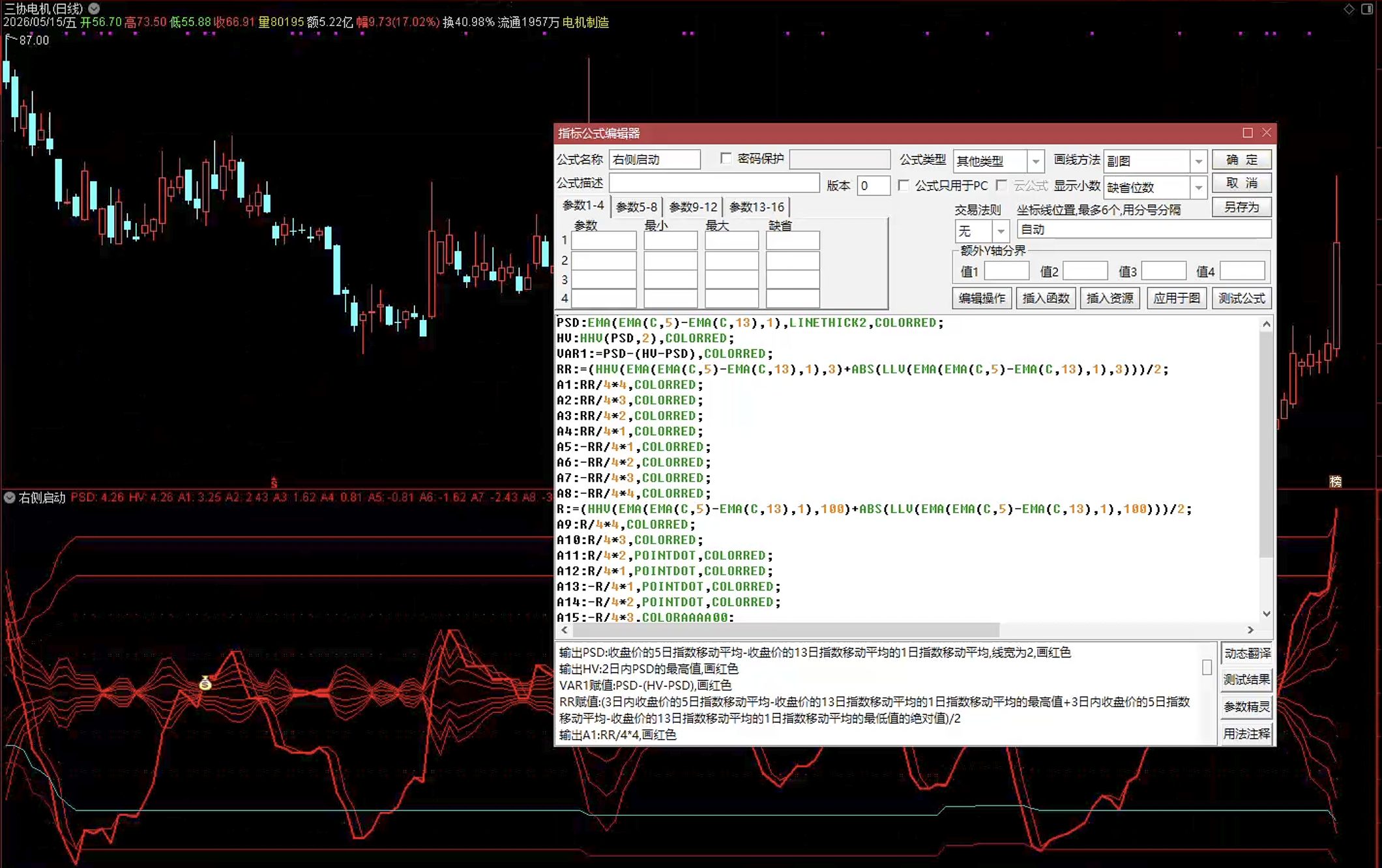Click 应用于图 button
Viewport: 1382px width, 868px height.
point(1176,298)
